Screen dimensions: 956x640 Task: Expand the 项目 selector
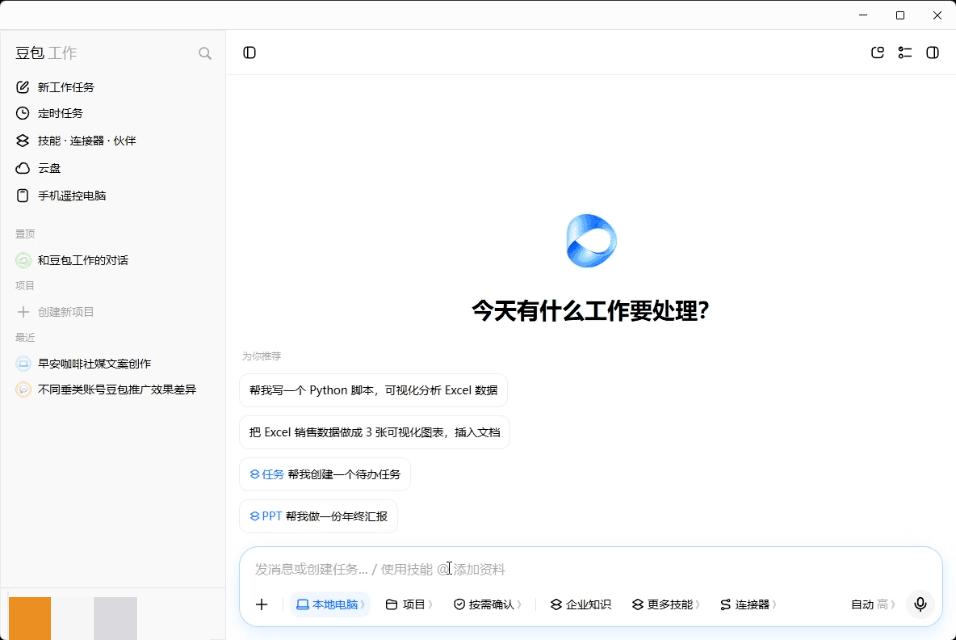click(409, 605)
